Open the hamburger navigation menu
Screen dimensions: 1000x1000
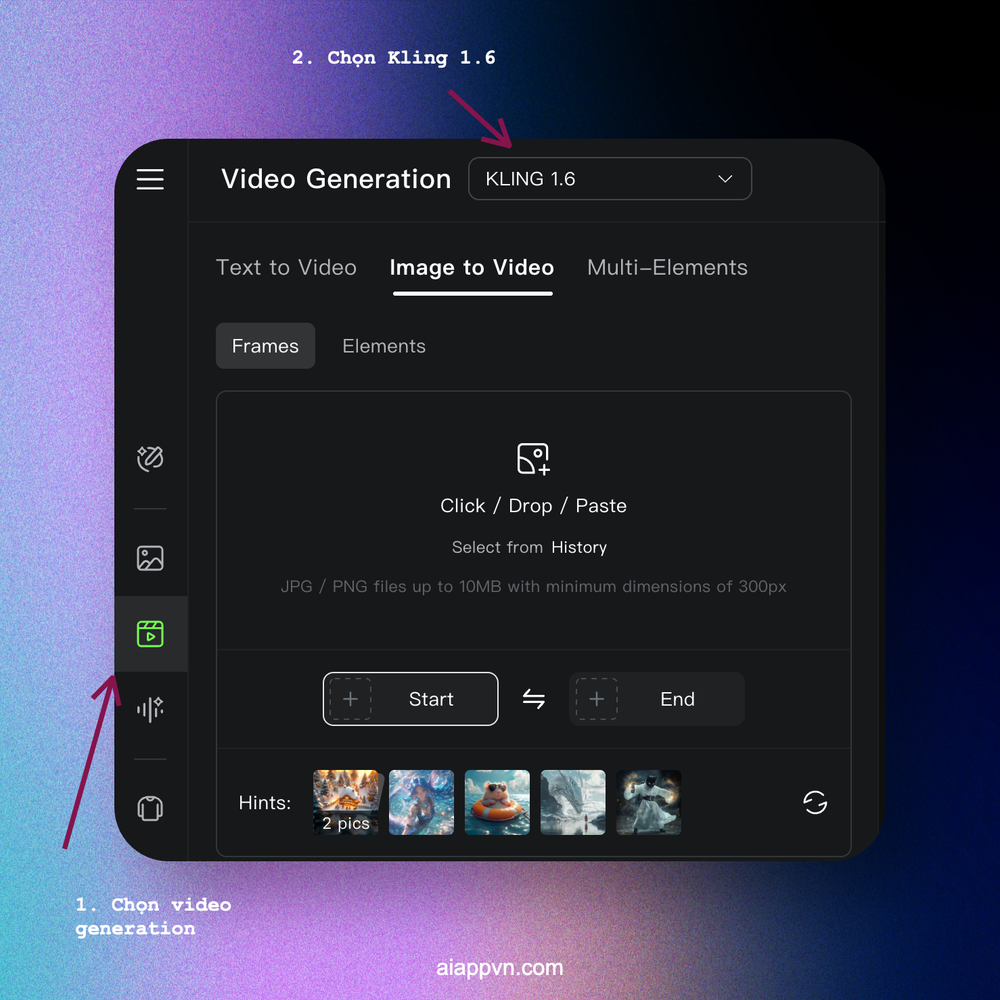(150, 180)
